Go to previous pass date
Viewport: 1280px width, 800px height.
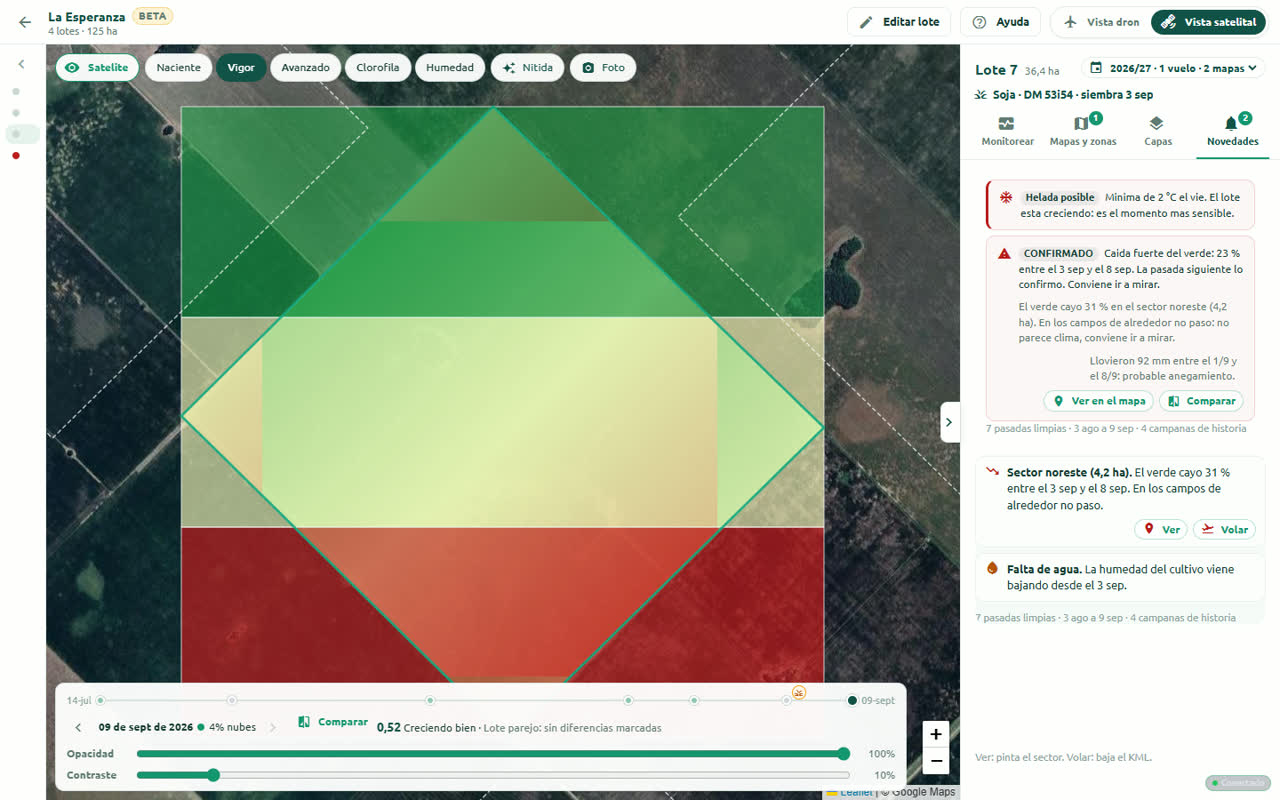(x=78, y=727)
